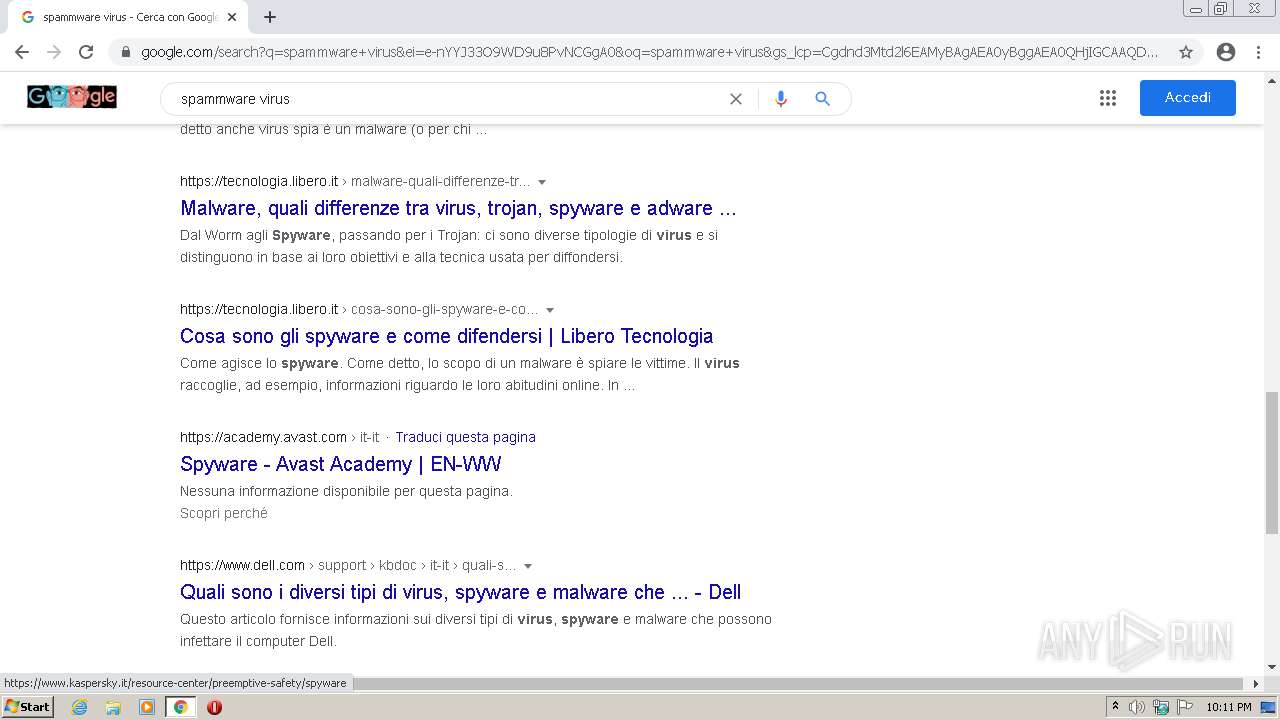
Task: Open the file explorer taskbar icon
Action: 113,707
